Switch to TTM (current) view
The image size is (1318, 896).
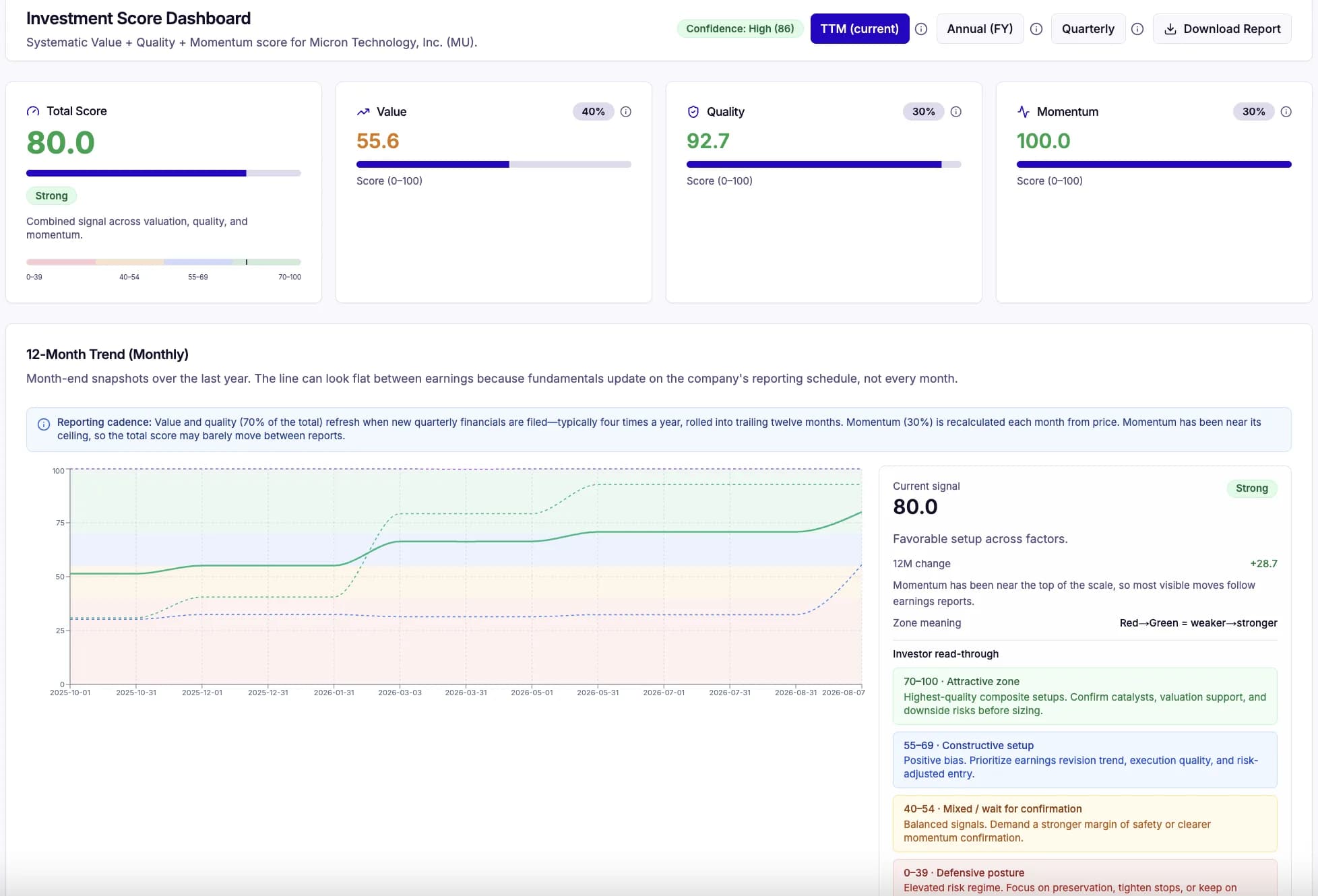coord(859,29)
